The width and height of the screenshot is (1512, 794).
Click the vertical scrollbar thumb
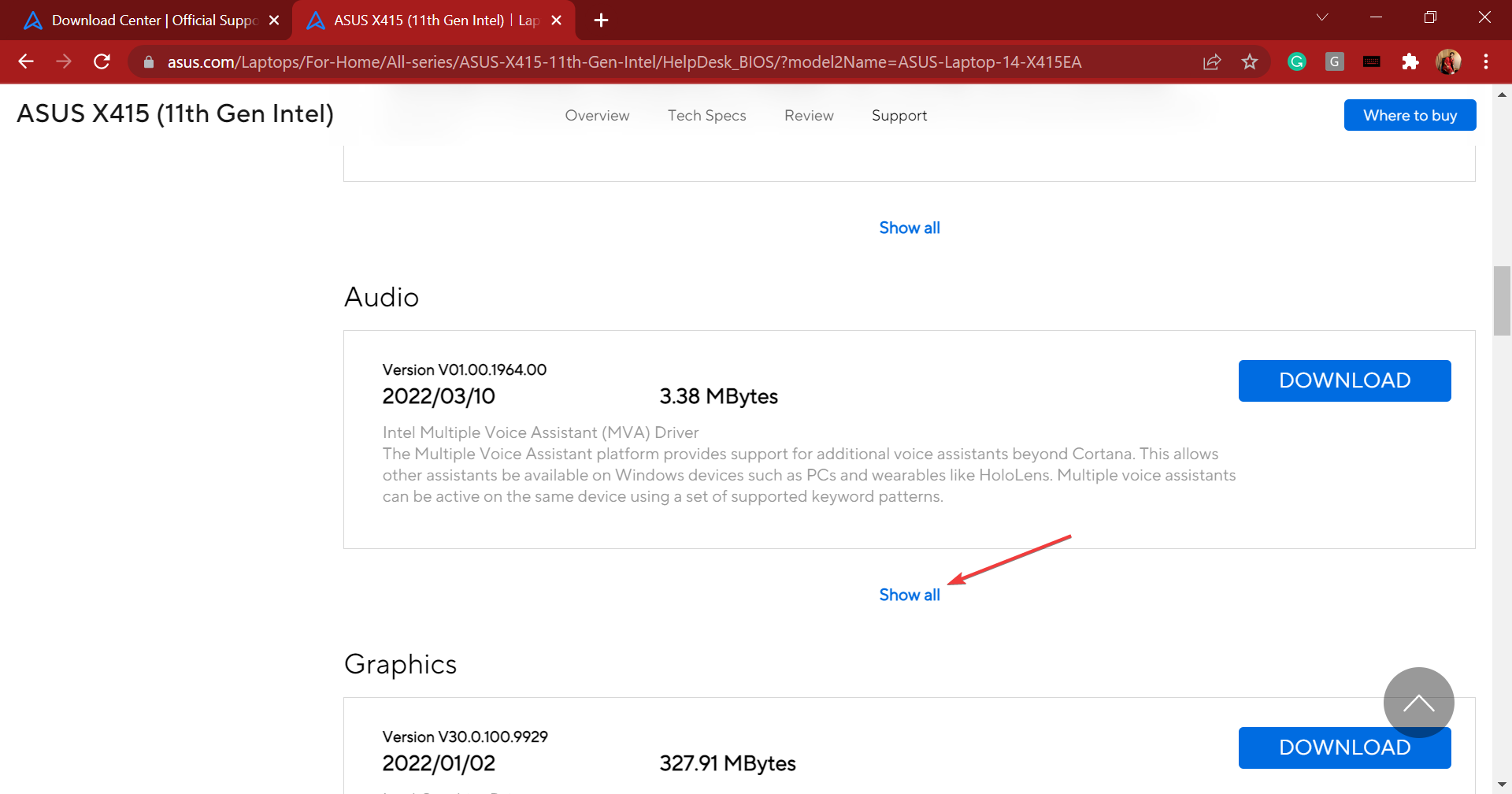pos(1502,301)
